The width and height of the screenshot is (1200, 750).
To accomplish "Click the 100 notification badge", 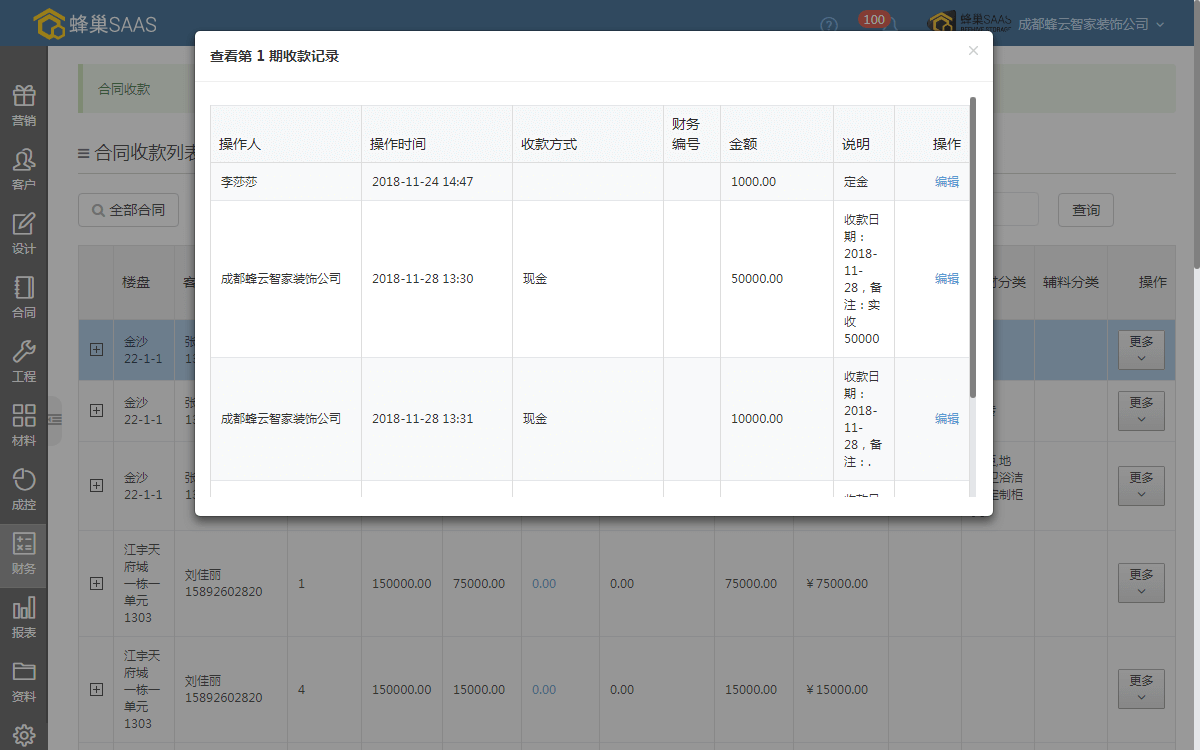I will (873, 19).
